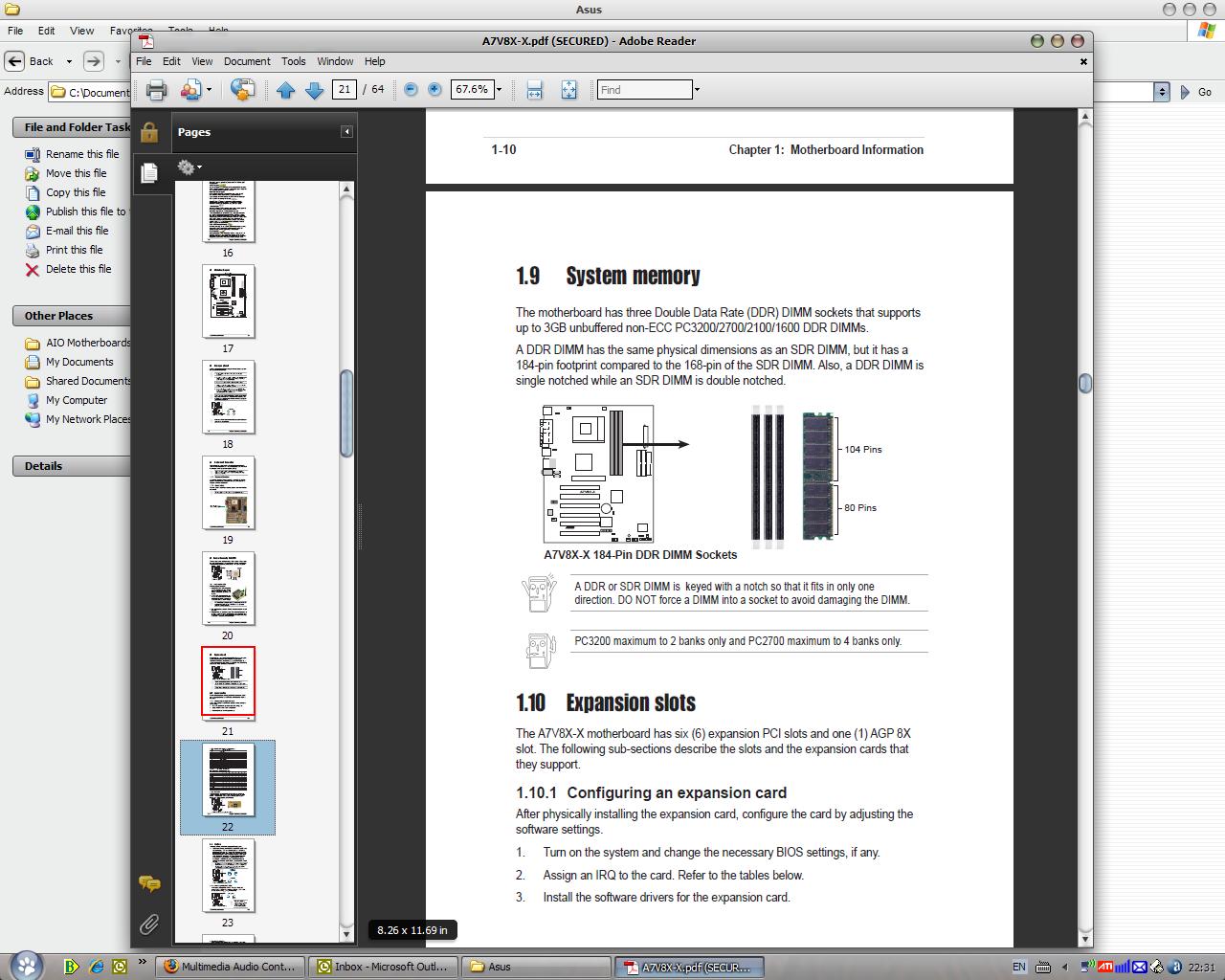Click the document vertical scrollbar thumb
The image size is (1225, 980).
[1084, 383]
